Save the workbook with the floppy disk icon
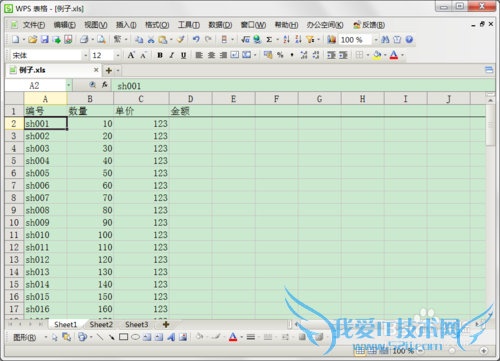Screen dimensions: 500x361 (x=44, y=39)
